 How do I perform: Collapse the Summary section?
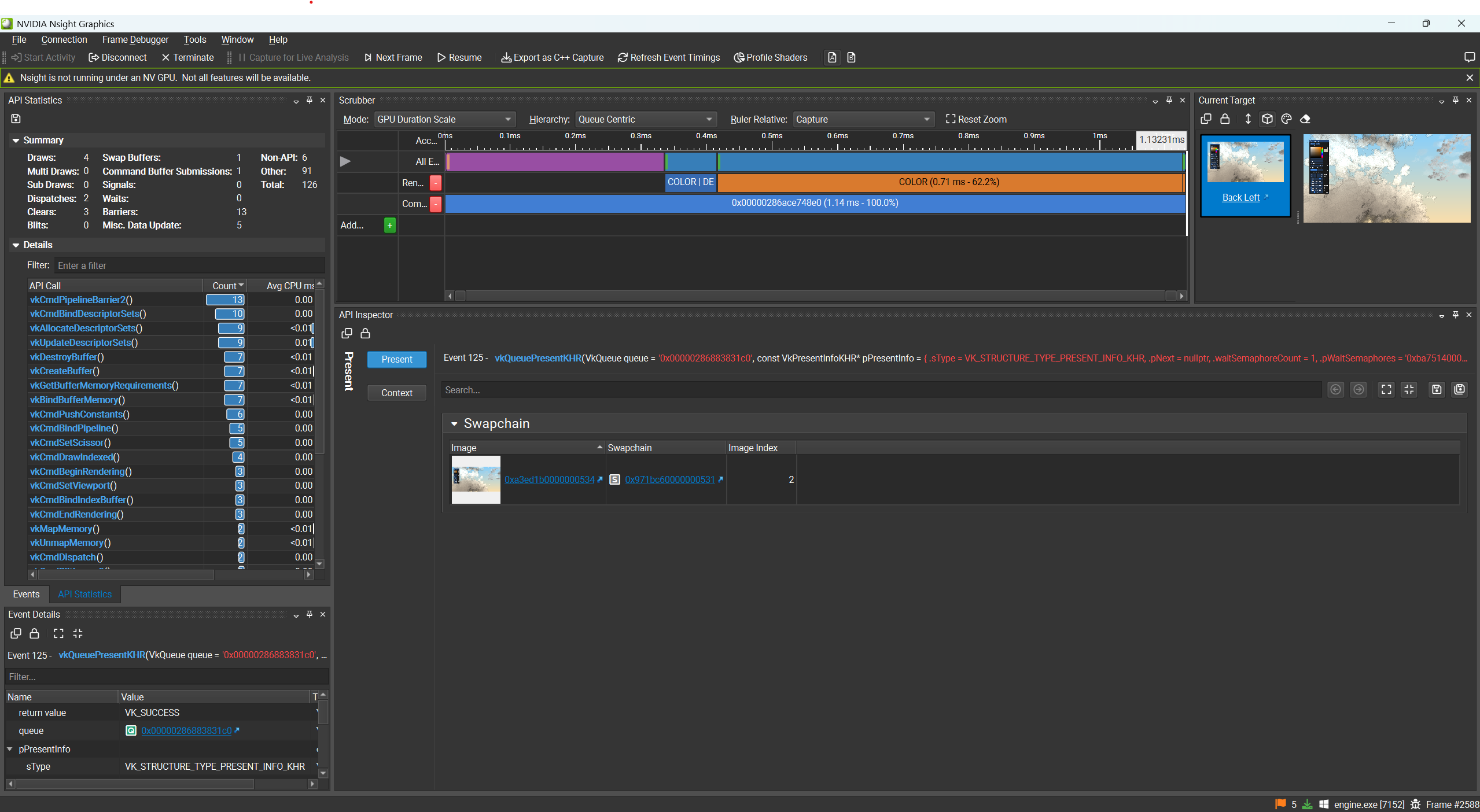tap(16, 141)
